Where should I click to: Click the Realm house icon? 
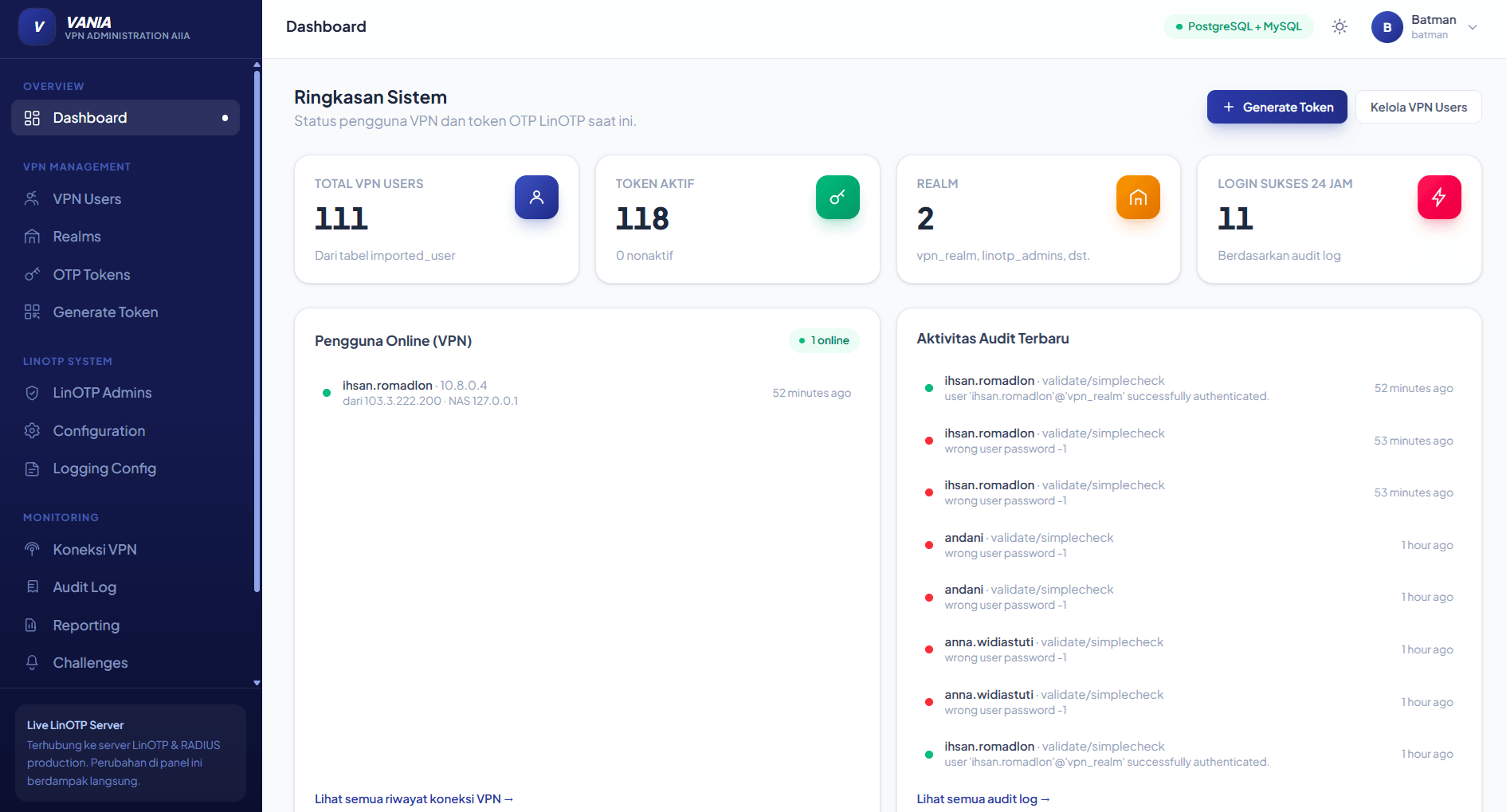tap(1138, 197)
